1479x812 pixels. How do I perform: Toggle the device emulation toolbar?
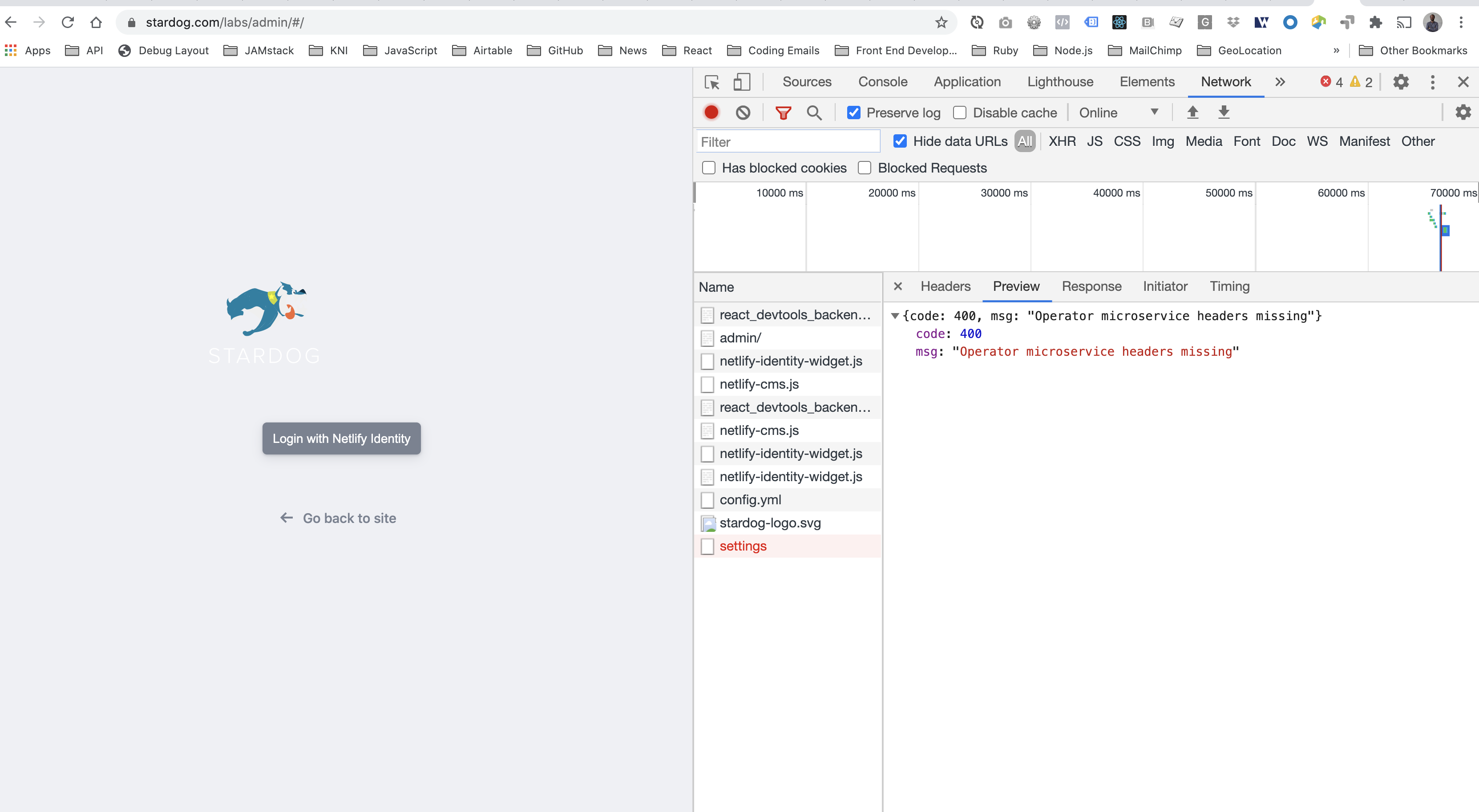741,82
